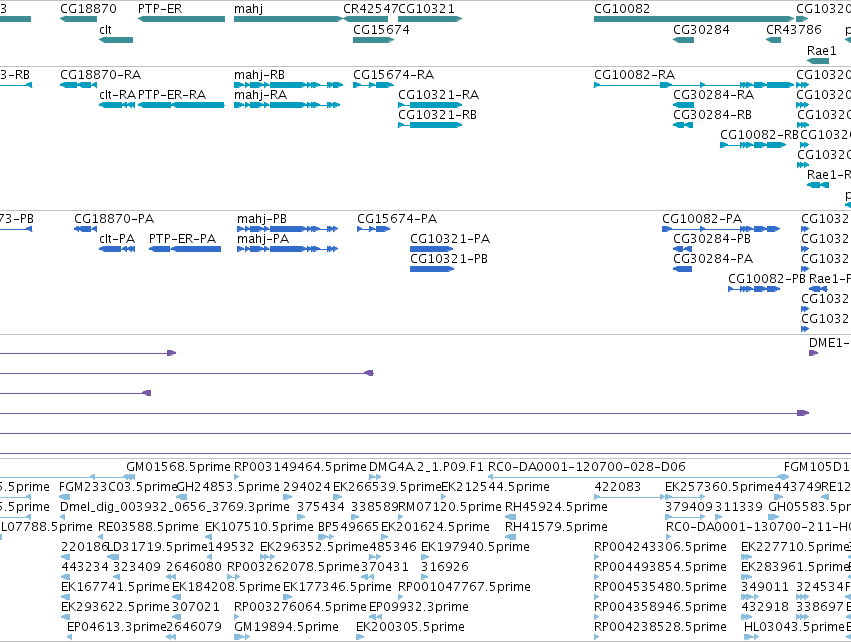Viewport: 851px width, 642px height.
Task: Click the CG15674-PA protein label
Action: point(397,219)
